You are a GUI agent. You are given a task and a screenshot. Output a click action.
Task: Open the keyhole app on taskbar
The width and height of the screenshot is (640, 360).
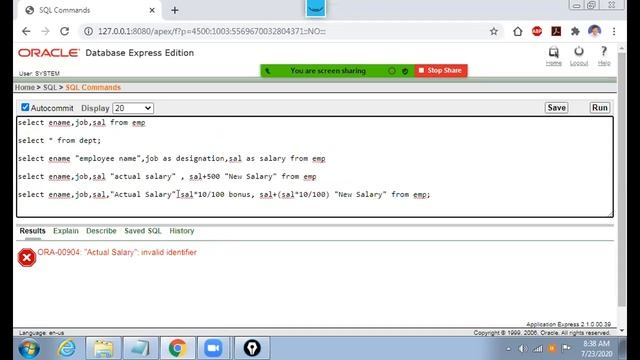pyautogui.click(x=252, y=348)
